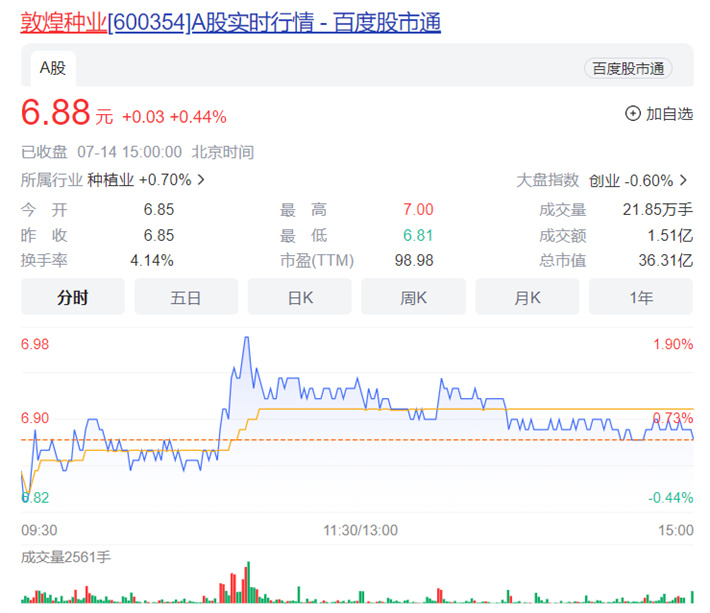Expand the 创业 index chevron
Image resolution: width=710 pixels, height=613 pixels.
(684, 181)
